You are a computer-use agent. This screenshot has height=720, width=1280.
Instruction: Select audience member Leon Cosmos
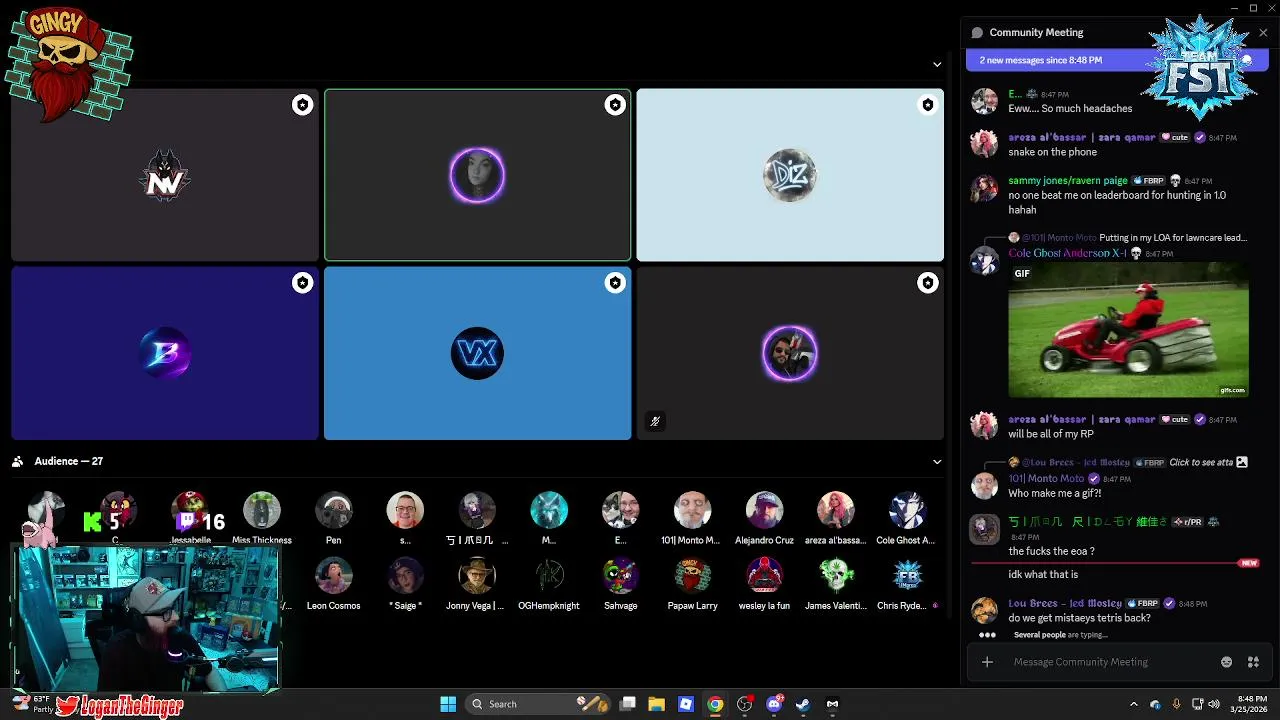tap(333, 583)
